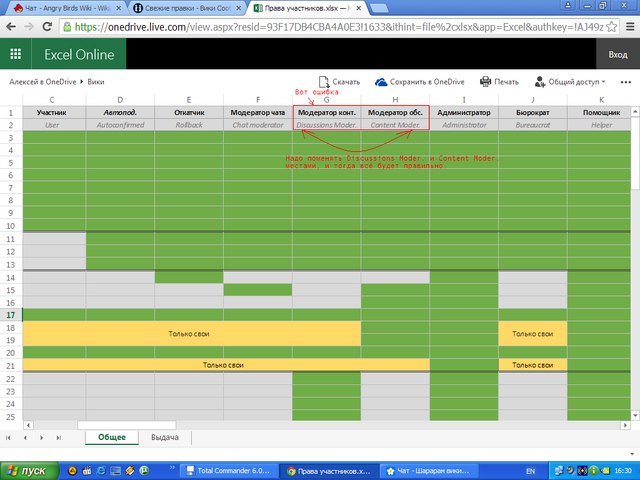Click the horizontal scrollbar right arrow

(x=625, y=425)
